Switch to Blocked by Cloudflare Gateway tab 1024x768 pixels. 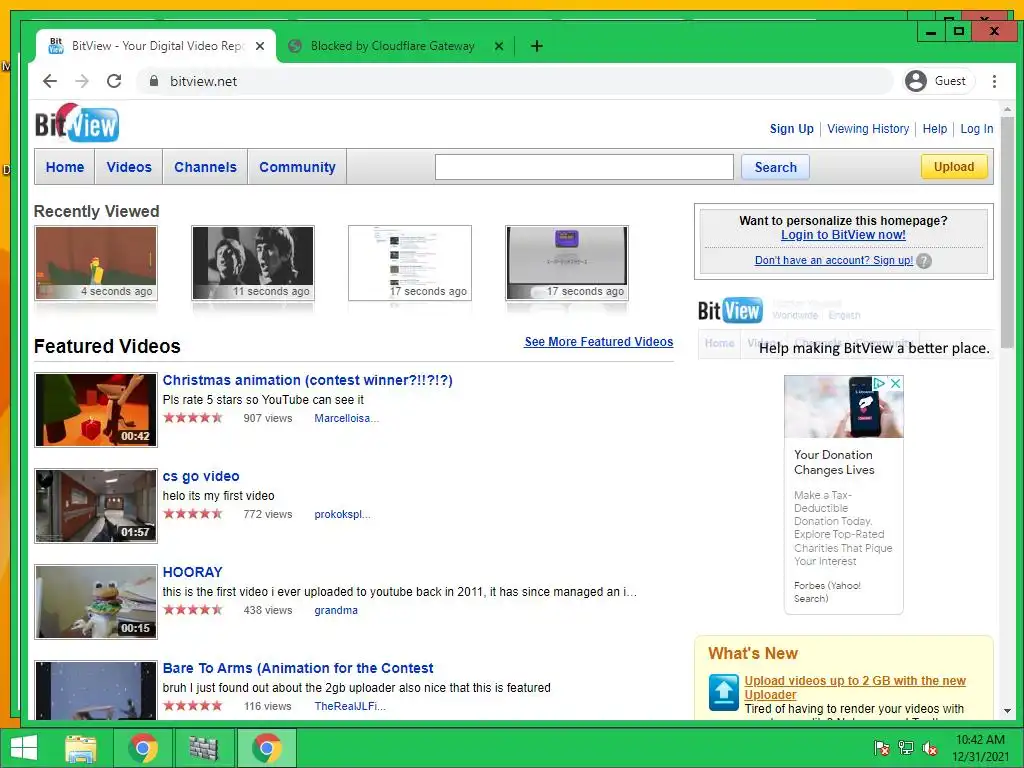point(392,46)
